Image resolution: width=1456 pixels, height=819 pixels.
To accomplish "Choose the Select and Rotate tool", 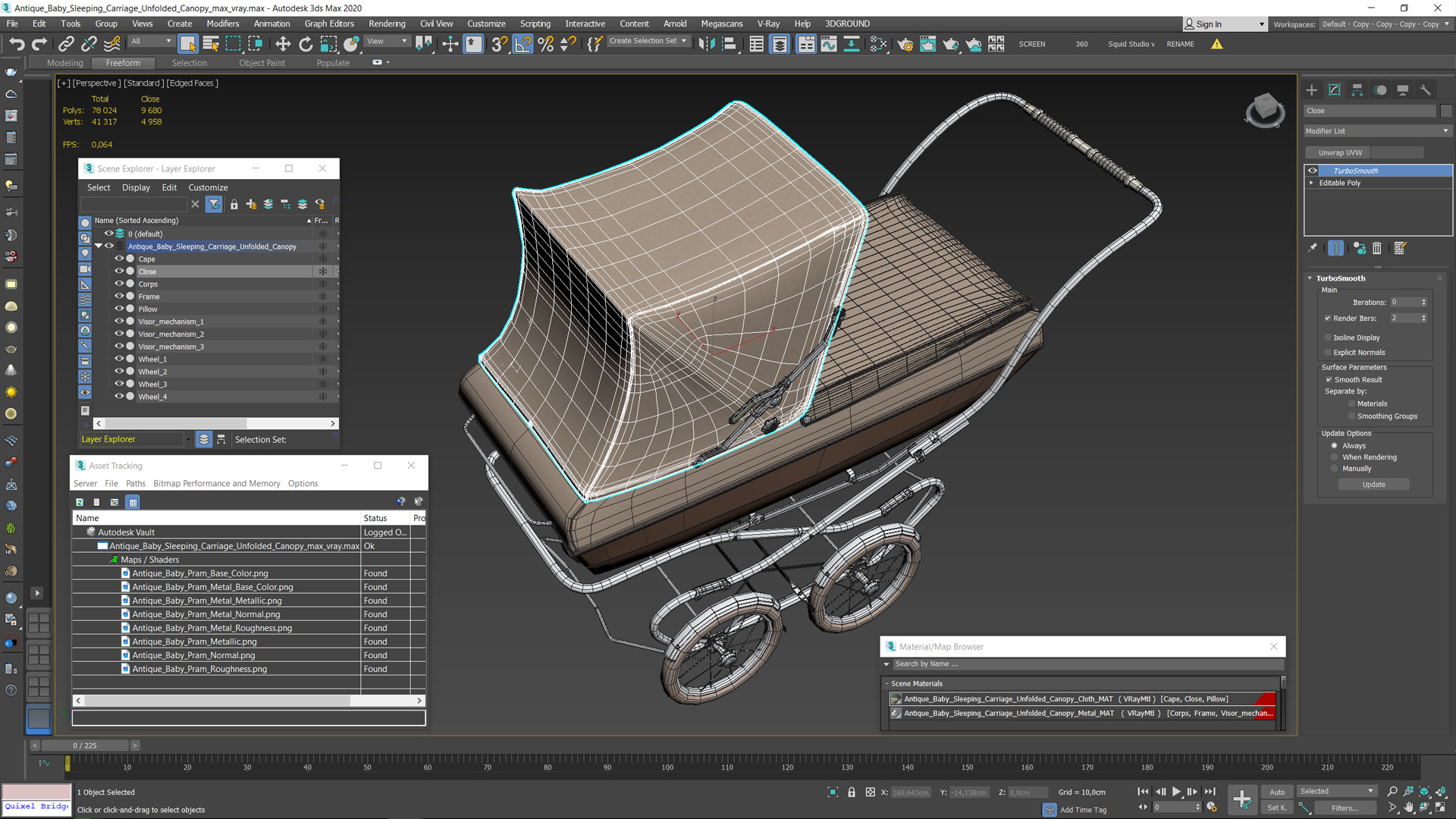I will (x=306, y=44).
